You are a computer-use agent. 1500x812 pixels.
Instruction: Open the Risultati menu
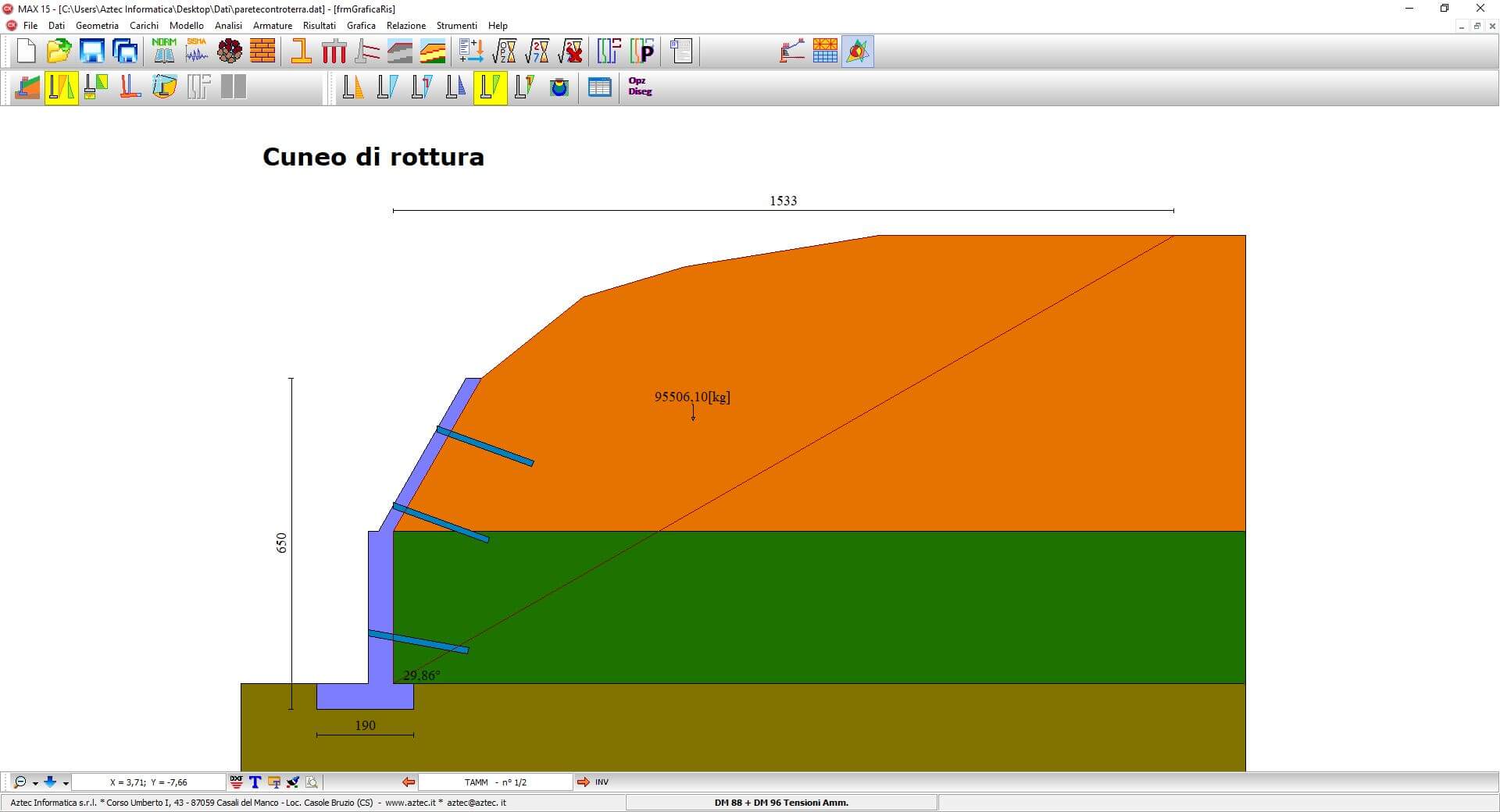coord(319,26)
